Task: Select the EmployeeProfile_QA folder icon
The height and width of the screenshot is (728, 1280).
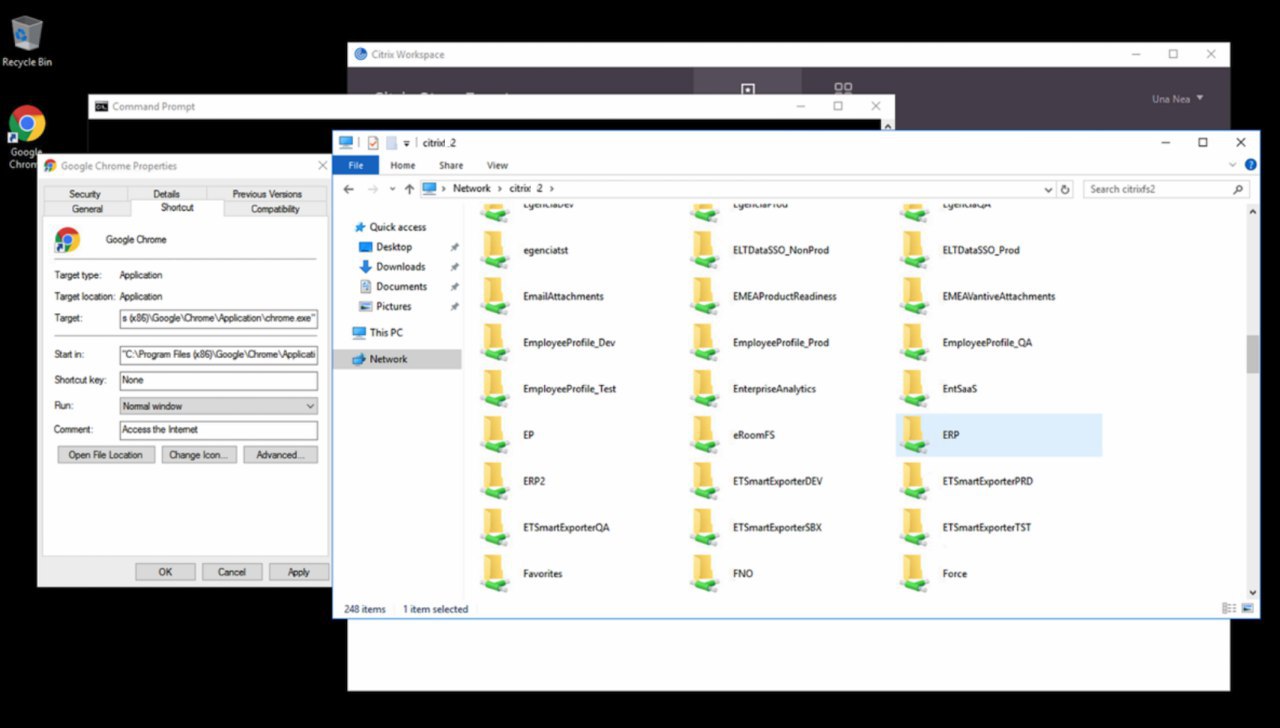Action: pyautogui.click(x=914, y=342)
